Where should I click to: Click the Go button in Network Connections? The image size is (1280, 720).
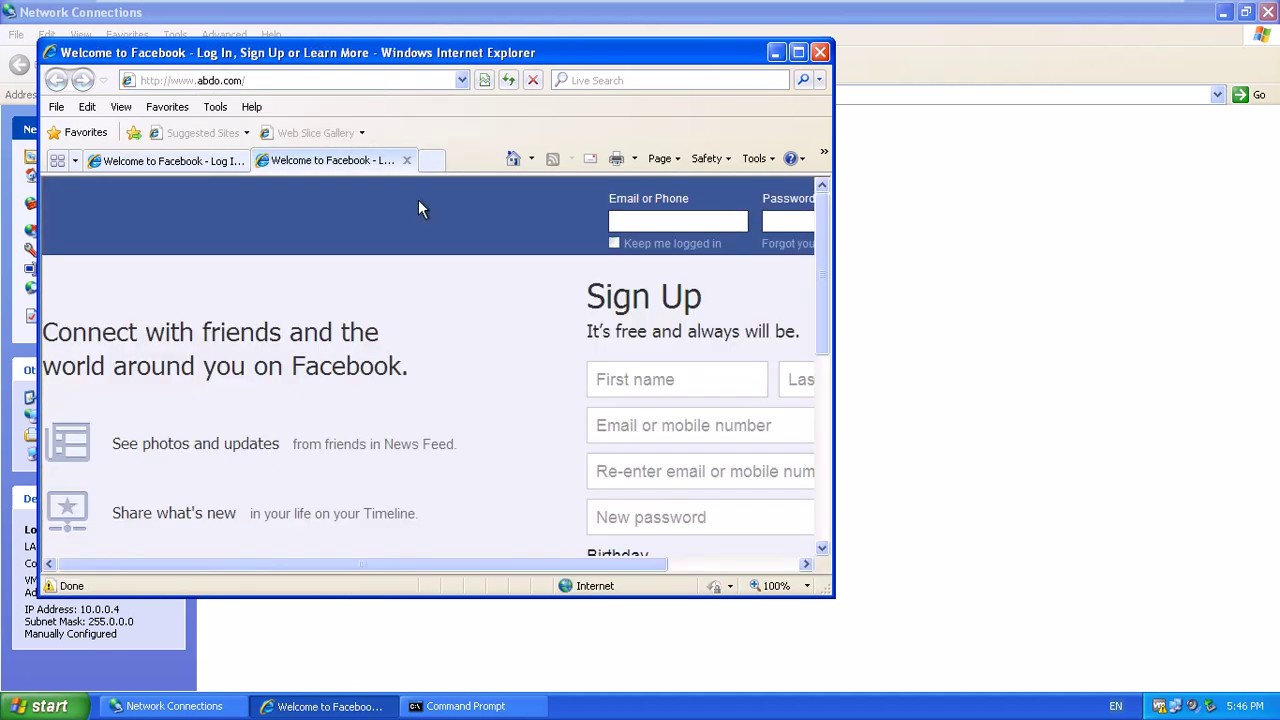[1249, 95]
